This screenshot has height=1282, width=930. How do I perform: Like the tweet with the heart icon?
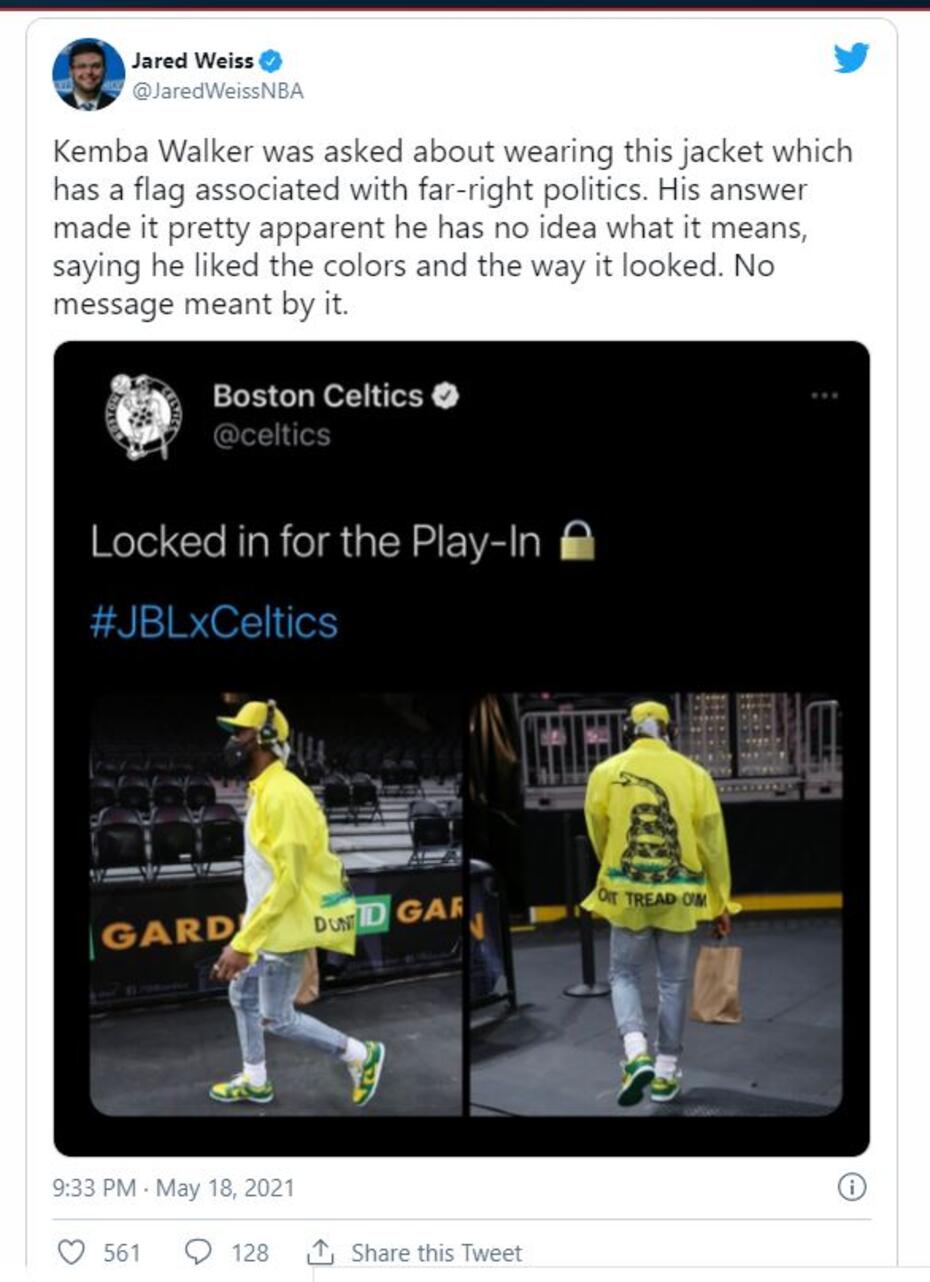click(x=70, y=1251)
